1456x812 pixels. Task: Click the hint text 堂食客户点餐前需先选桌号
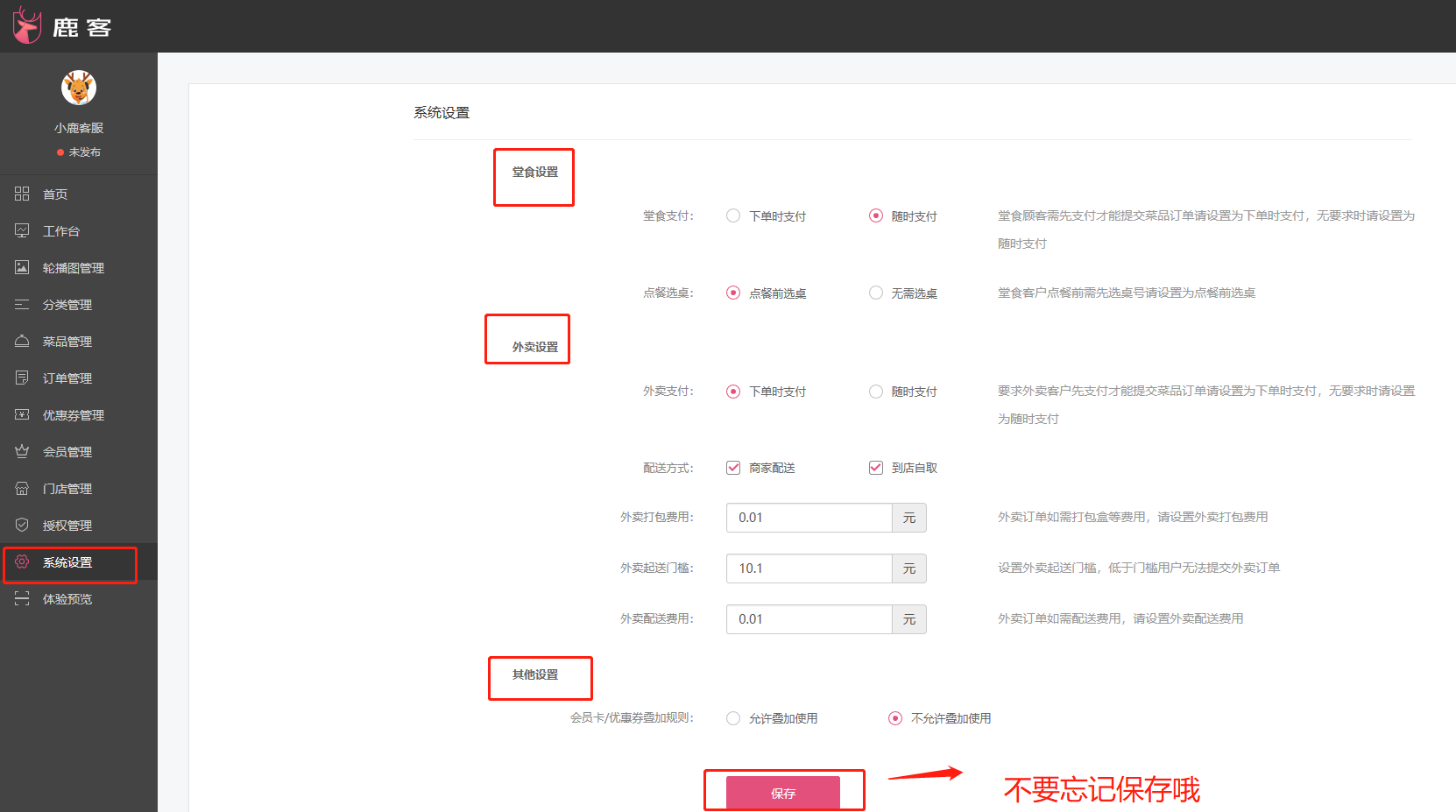(1127, 293)
